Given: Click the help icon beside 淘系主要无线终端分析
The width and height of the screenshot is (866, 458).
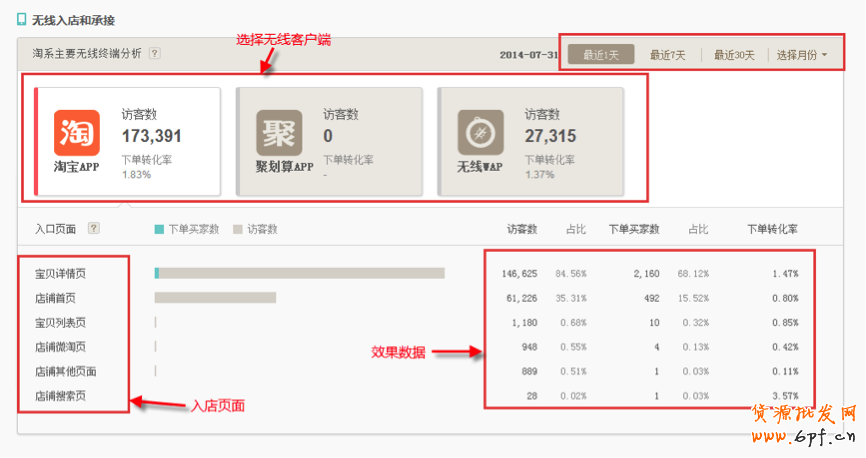Looking at the screenshot, I should point(155,54).
